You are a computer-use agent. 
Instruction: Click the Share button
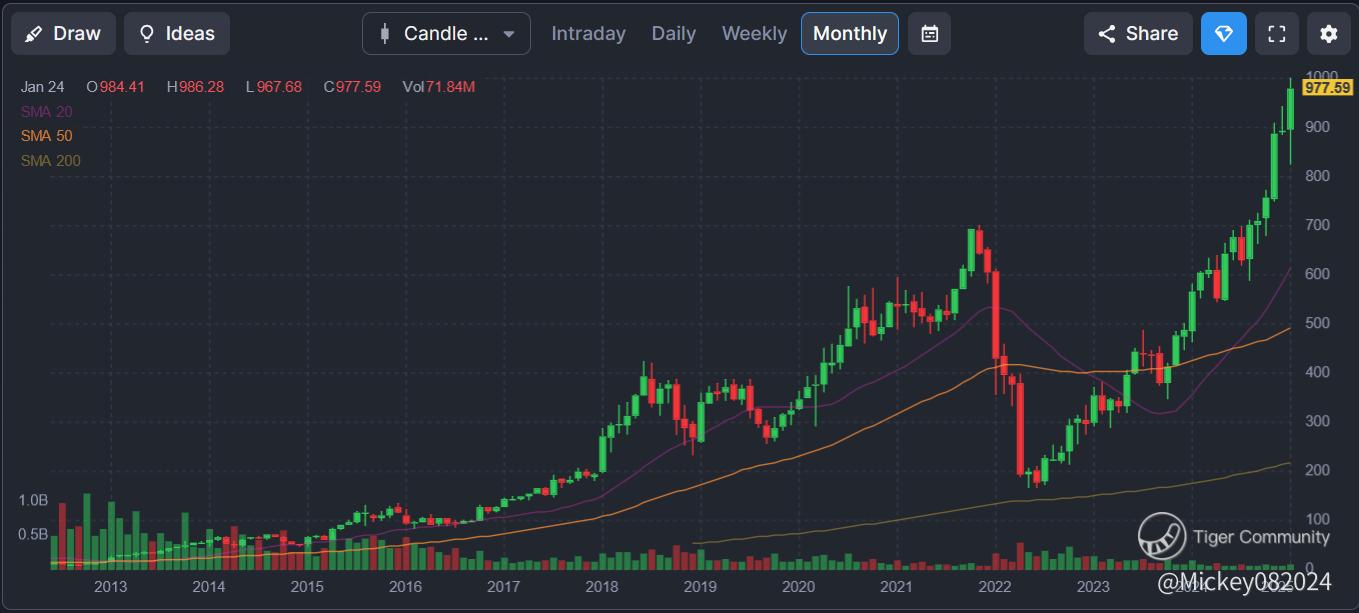pyautogui.click(x=1138, y=34)
